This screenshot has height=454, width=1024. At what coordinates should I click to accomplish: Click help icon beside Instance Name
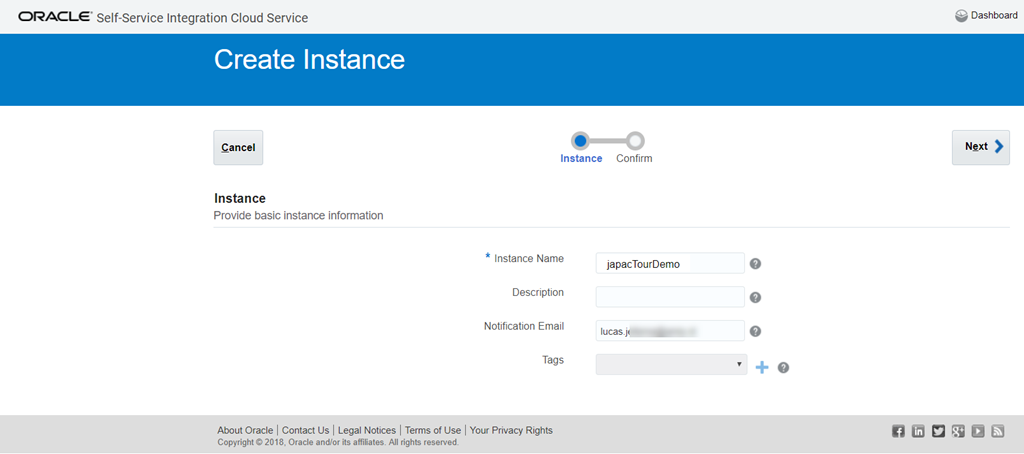coord(756,264)
